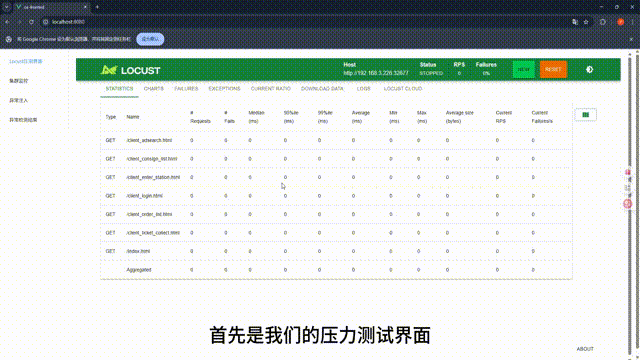Sort by # Fails column header
The width and height of the screenshot is (640, 360).
(x=229, y=117)
